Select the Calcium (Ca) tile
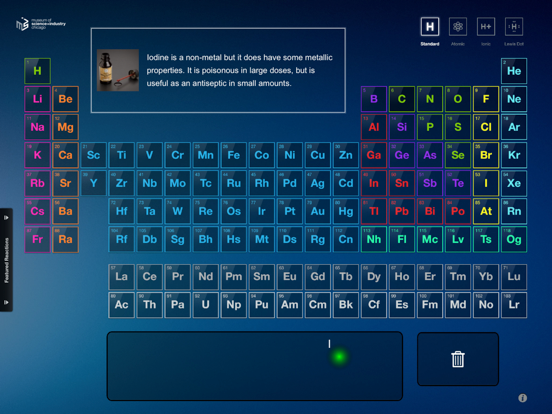This screenshot has height=414, width=552. click(x=65, y=155)
